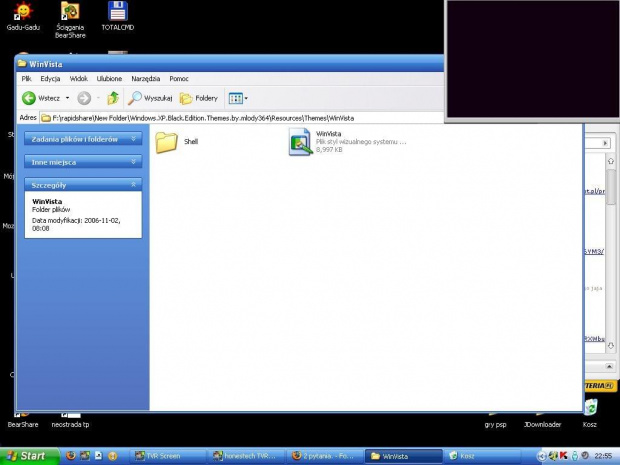Switch to WinVista taskbar button
620x465 pixels.
[403, 456]
